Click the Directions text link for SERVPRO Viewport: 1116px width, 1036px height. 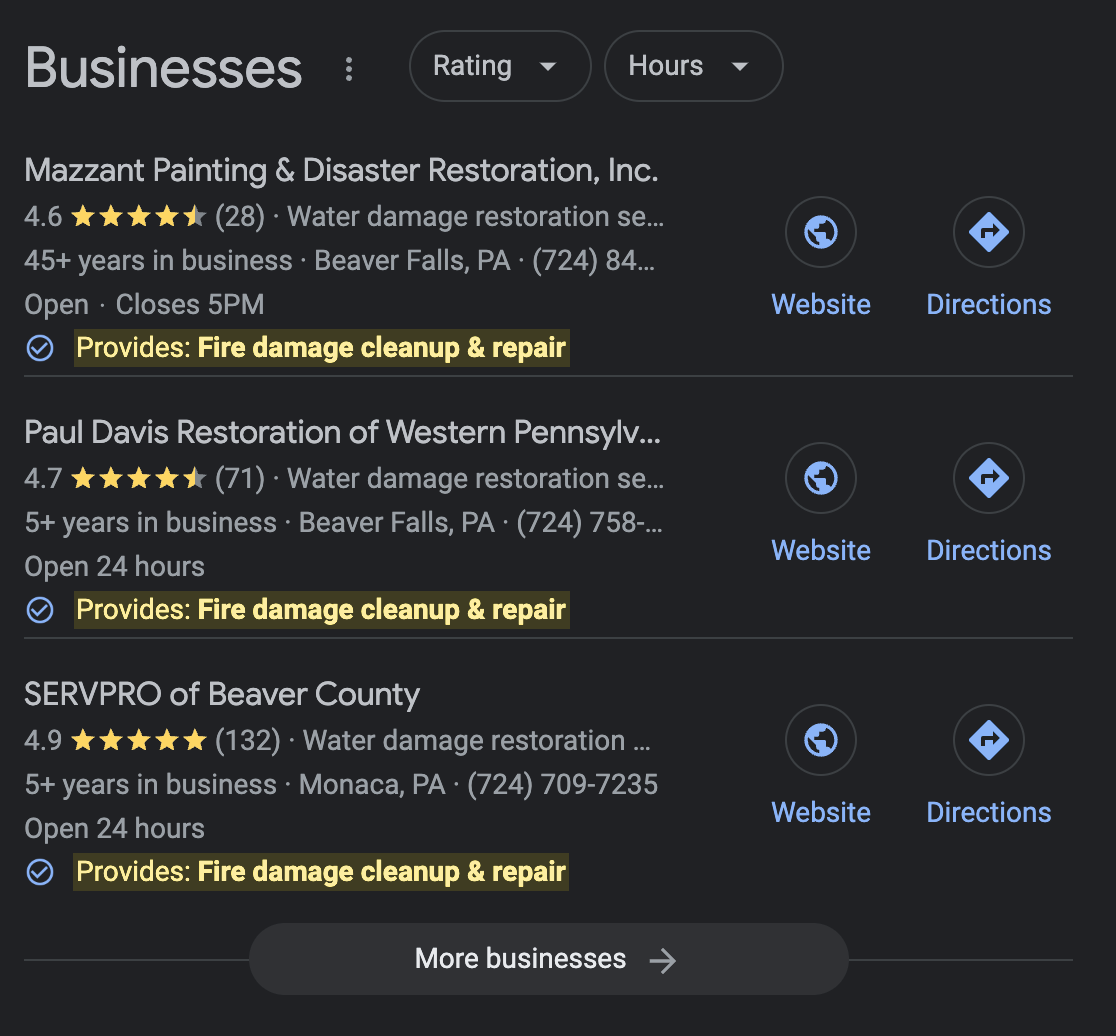click(988, 812)
